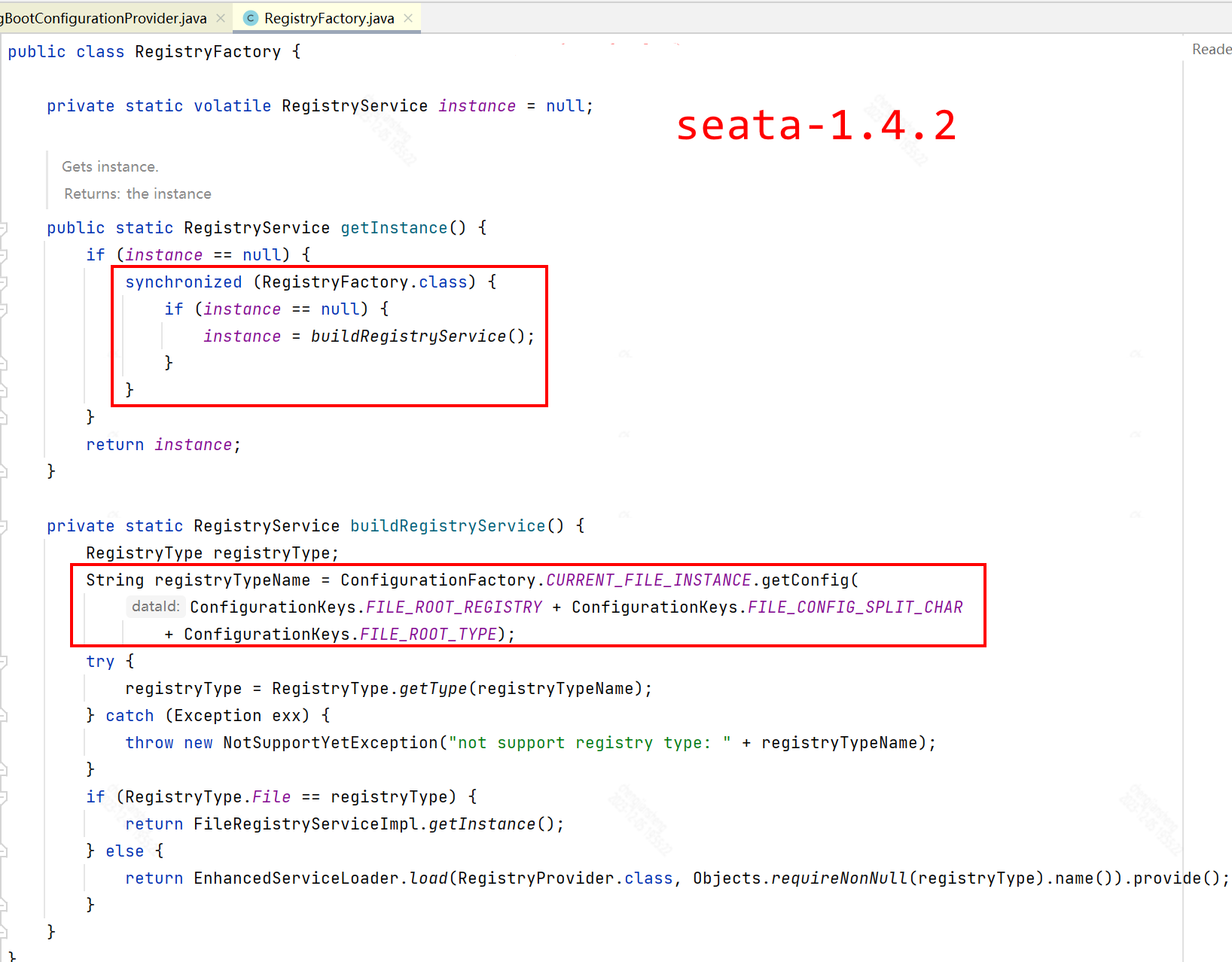Click the class icon on RegistryFactory.java tab

coord(251,18)
